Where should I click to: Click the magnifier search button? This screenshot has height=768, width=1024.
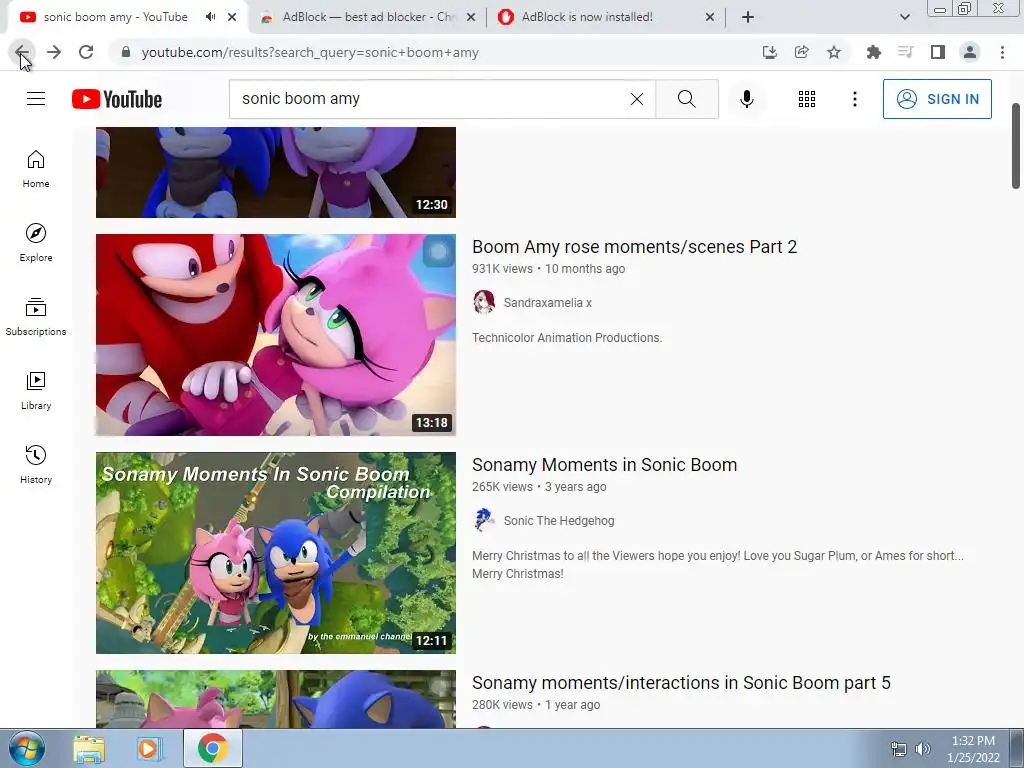(686, 99)
